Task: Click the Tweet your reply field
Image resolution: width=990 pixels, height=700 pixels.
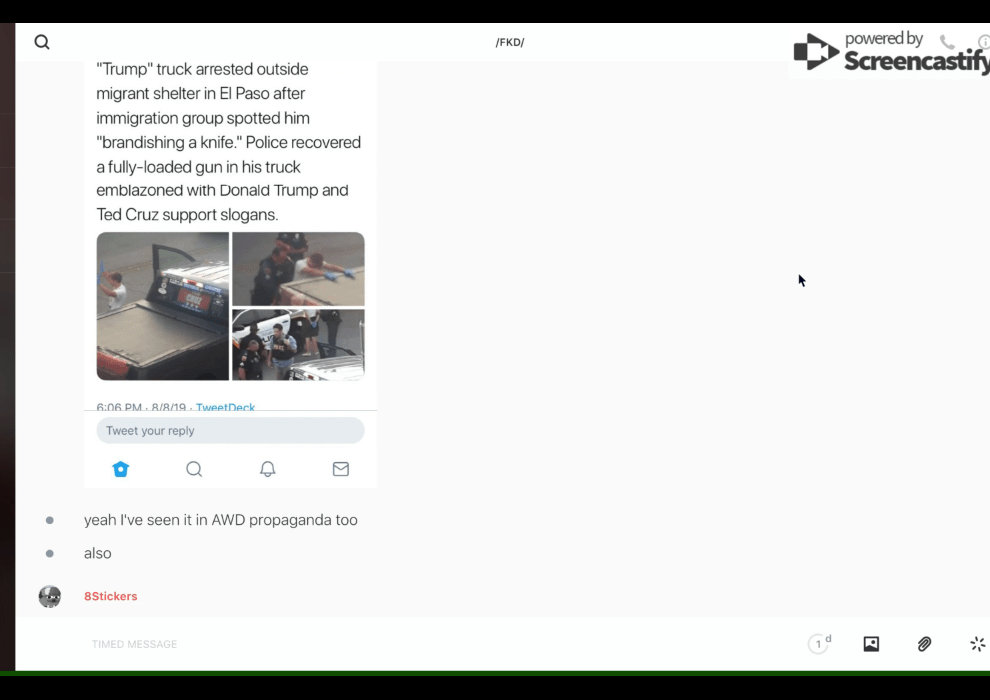Action: (x=230, y=431)
